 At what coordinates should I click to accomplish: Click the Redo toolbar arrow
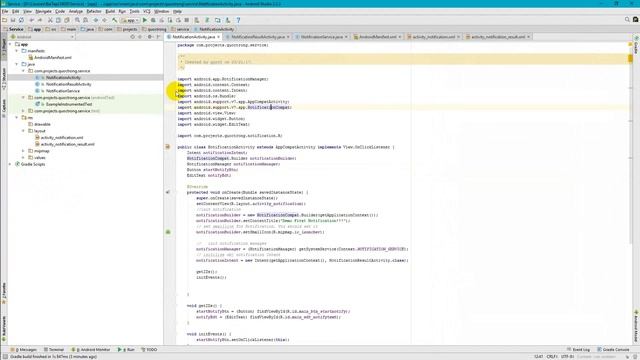(x=40, y=20)
